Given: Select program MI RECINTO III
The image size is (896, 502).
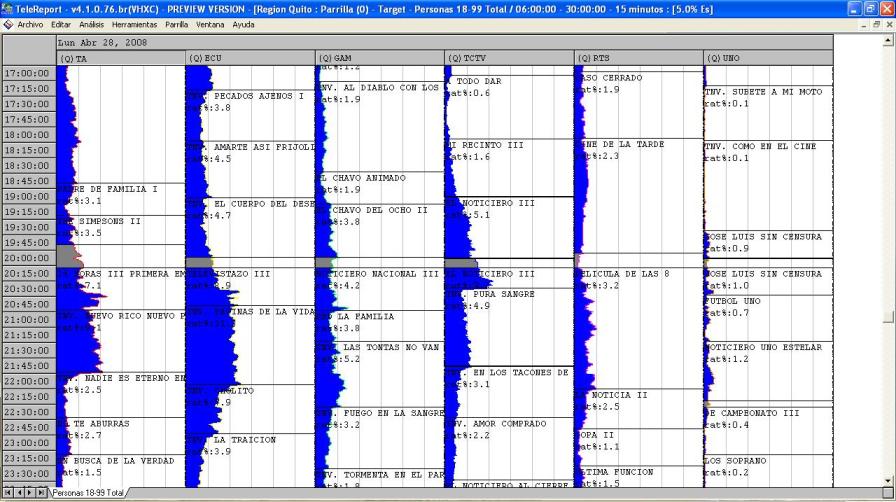Looking at the screenshot, I should (x=486, y=145).
